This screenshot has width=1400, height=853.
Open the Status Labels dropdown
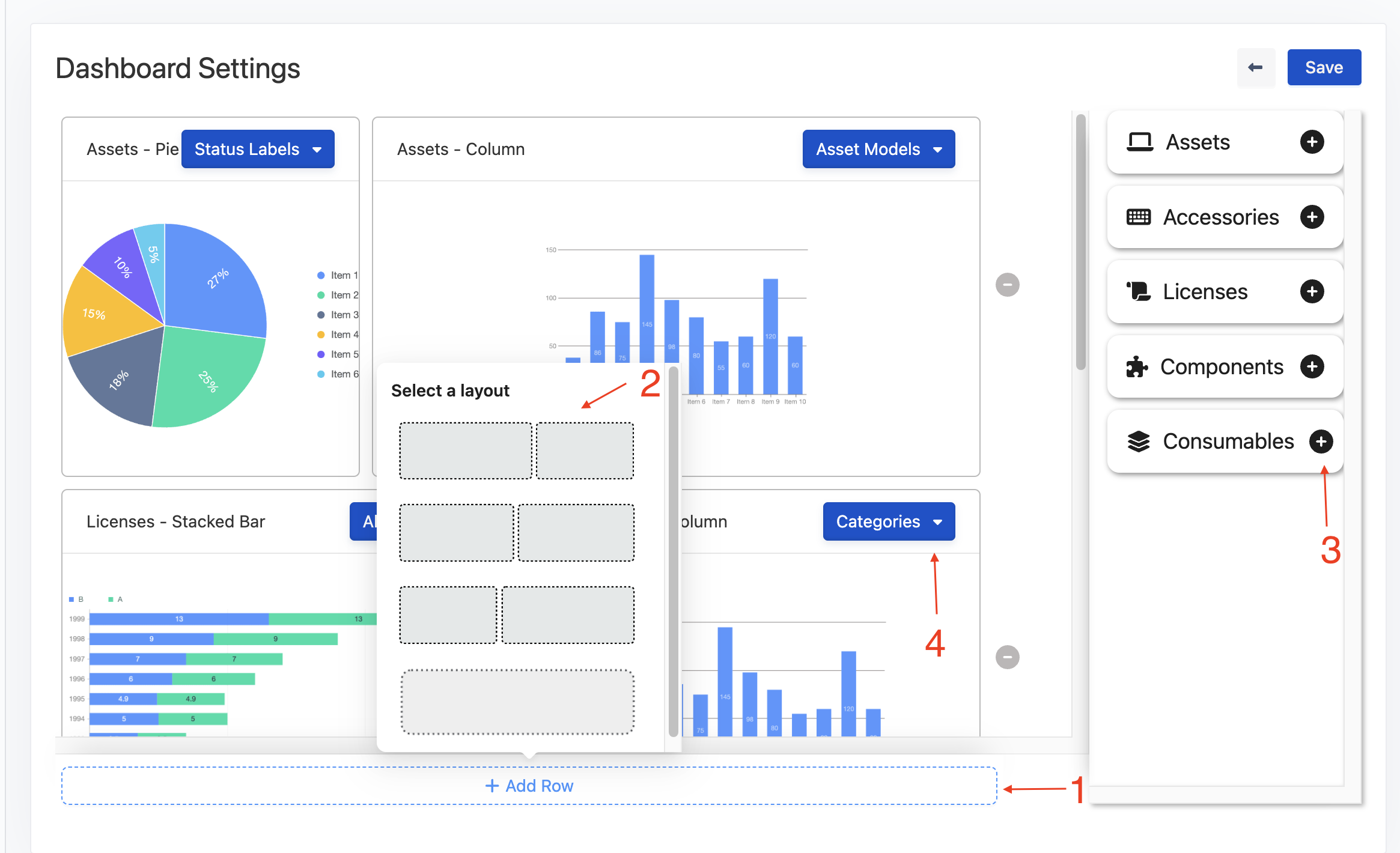click(x=258, y=149)
